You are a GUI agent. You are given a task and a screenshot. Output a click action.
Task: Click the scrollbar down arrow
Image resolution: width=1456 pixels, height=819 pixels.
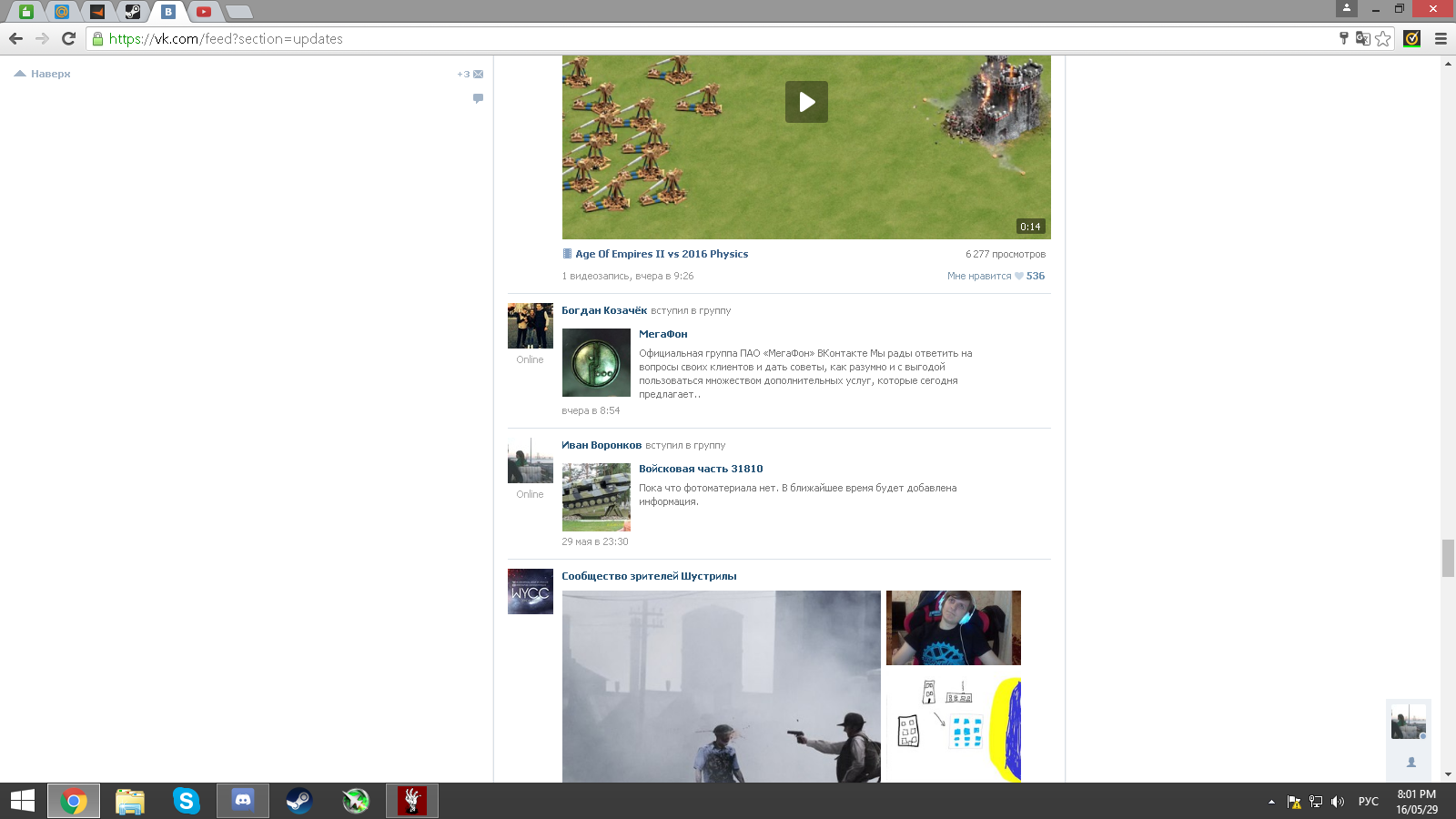tap(1448, 774)
